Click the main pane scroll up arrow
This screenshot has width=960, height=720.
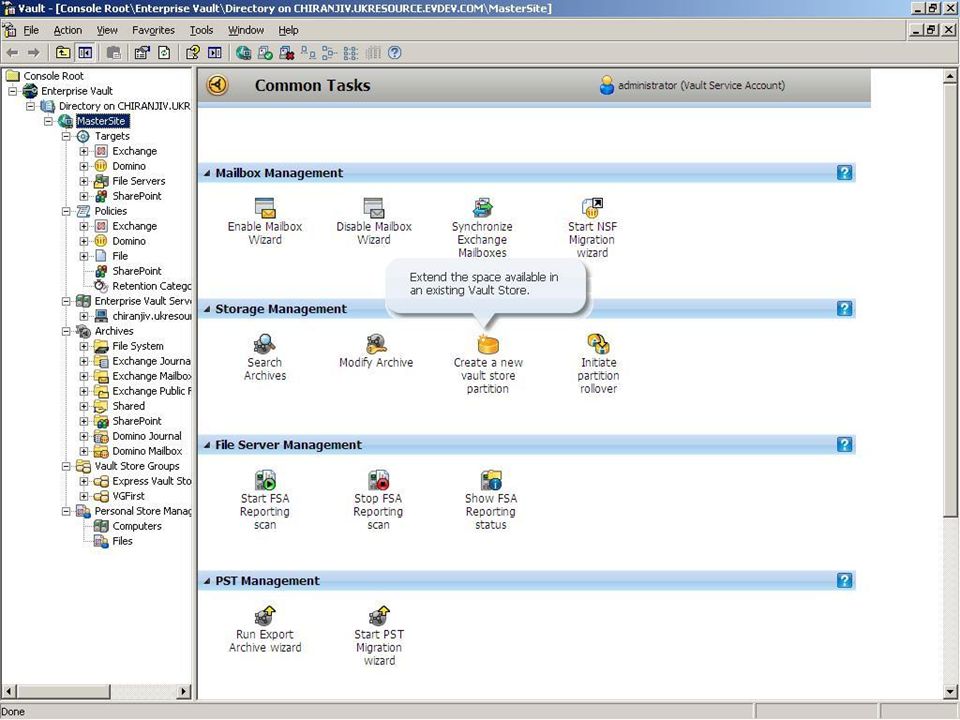coord(950,76)
